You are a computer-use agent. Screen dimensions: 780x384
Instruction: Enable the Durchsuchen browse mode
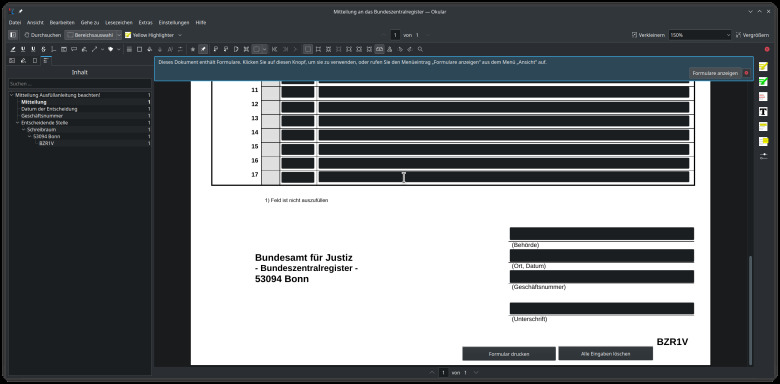(42, 35)
